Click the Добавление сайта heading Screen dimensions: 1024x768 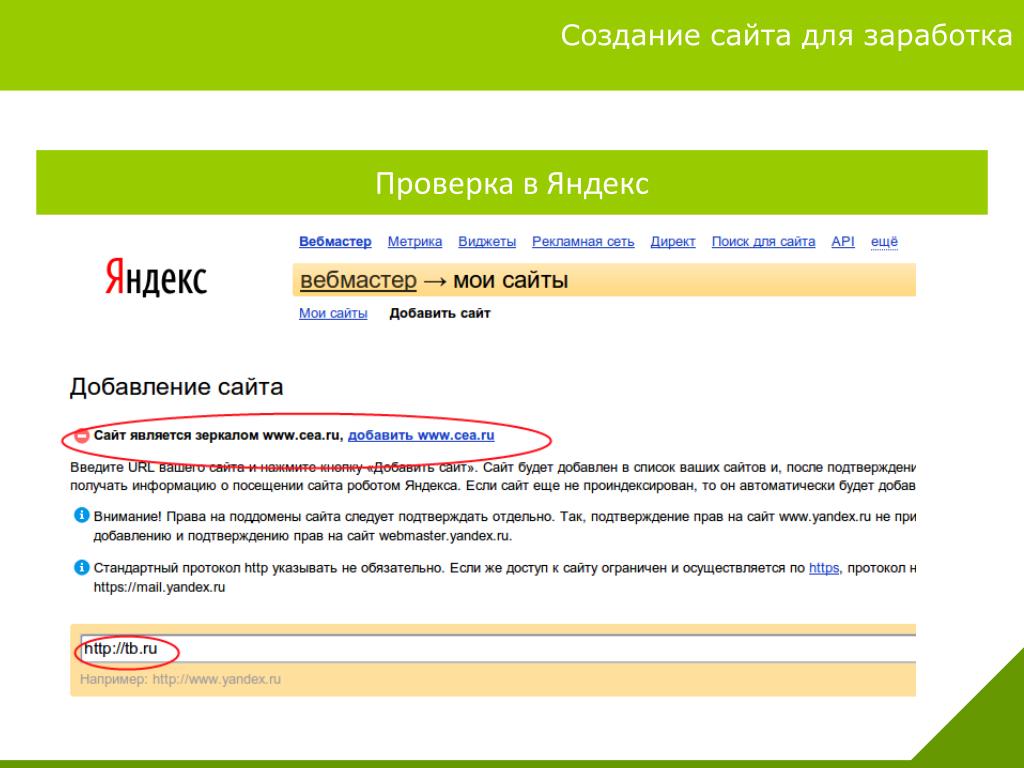point(176,387)
